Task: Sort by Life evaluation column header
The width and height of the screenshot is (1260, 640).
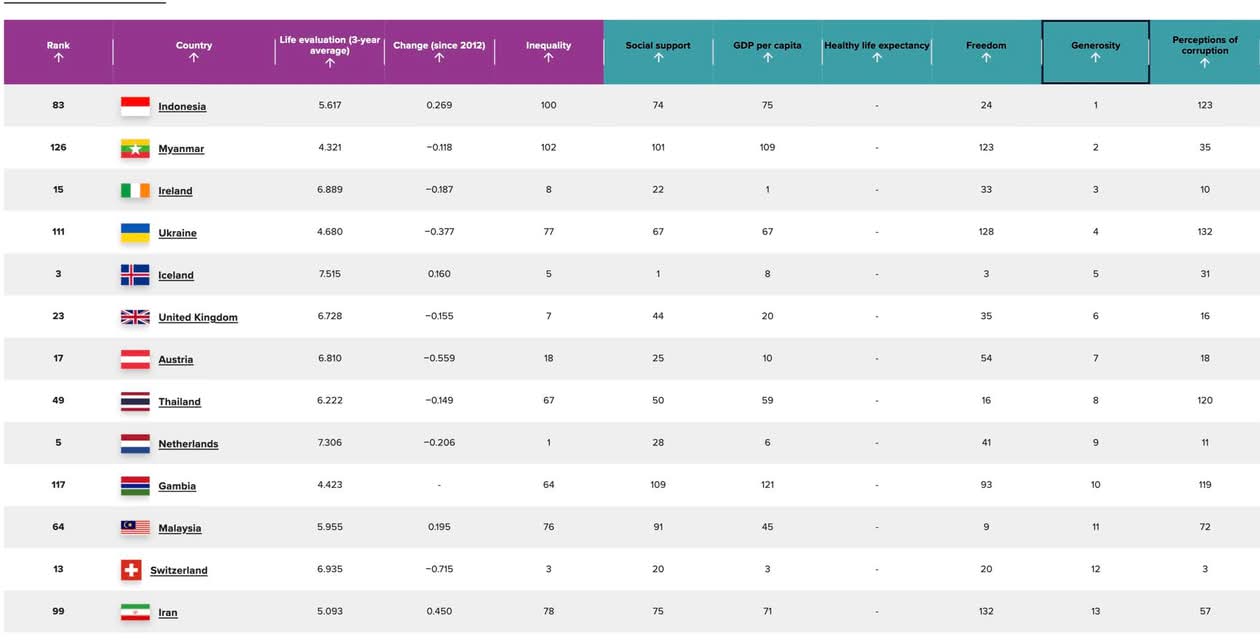Action: [329, 51]
